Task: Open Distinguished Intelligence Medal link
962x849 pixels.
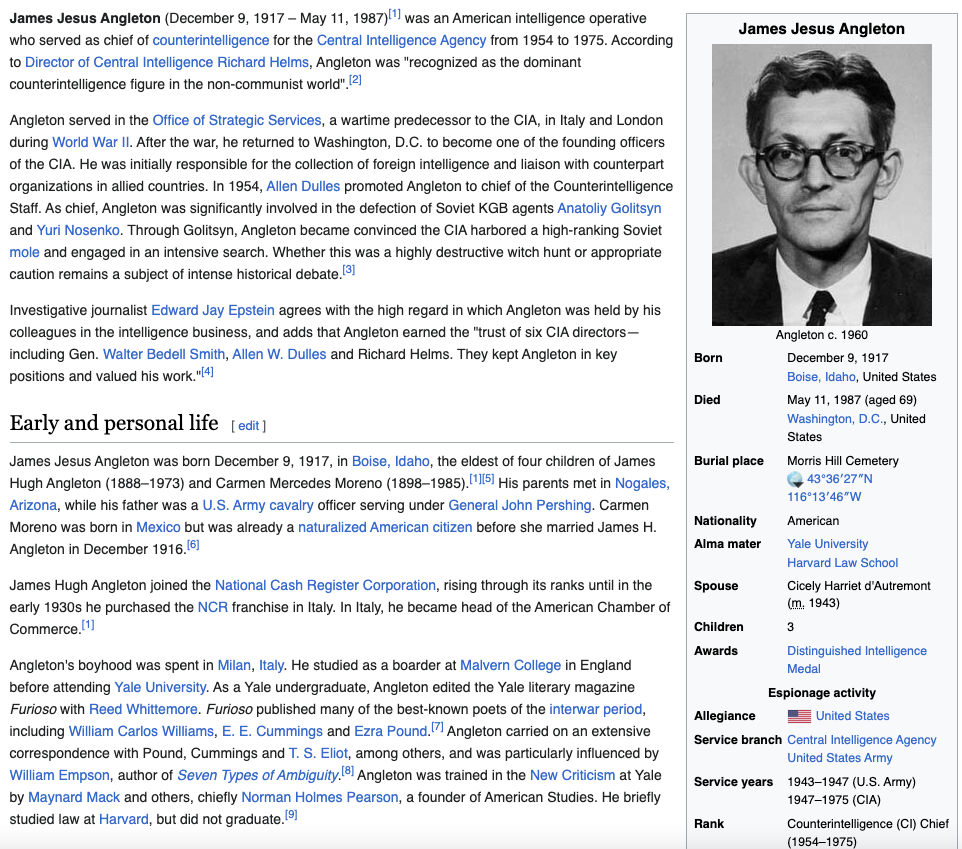Action: (856, 660)
